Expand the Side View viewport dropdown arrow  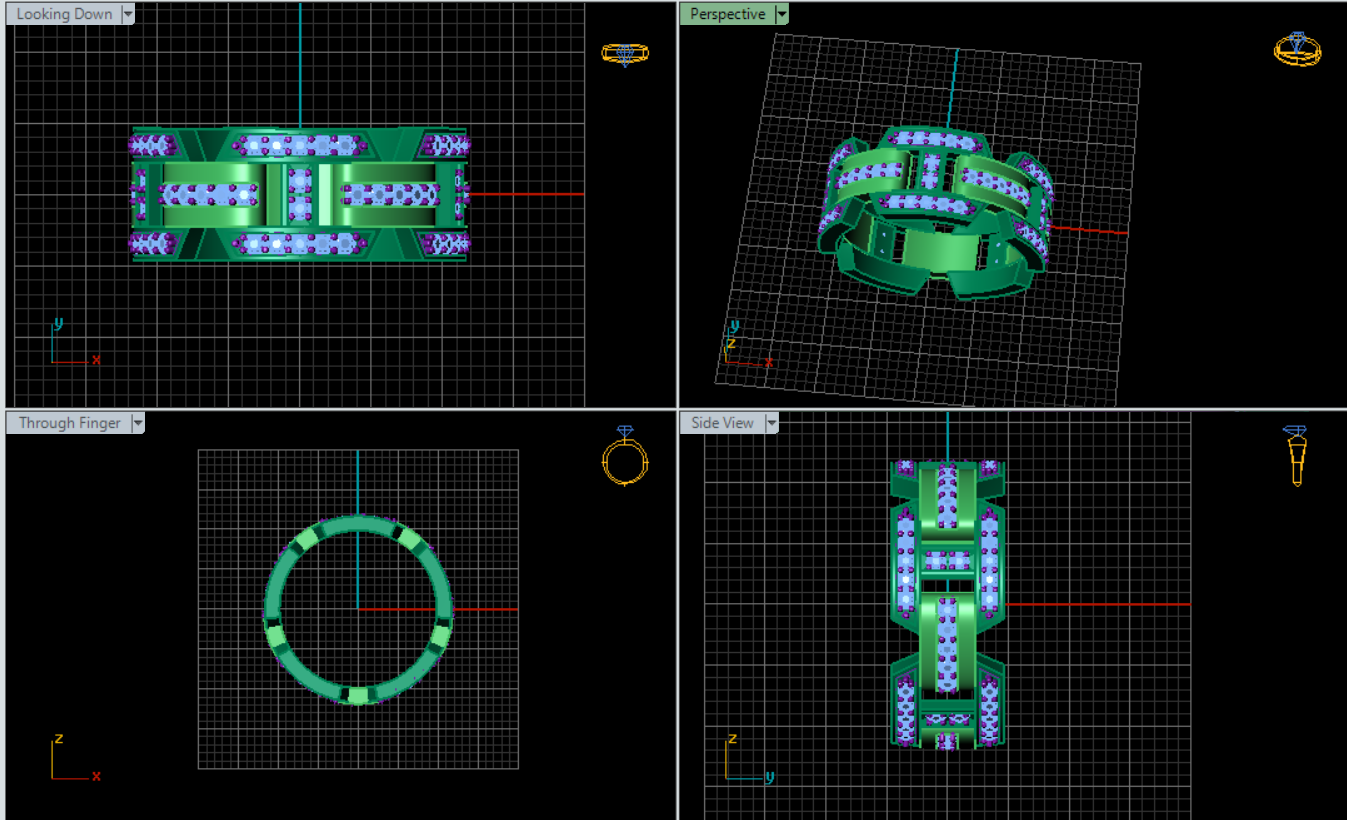click(771, 423)
